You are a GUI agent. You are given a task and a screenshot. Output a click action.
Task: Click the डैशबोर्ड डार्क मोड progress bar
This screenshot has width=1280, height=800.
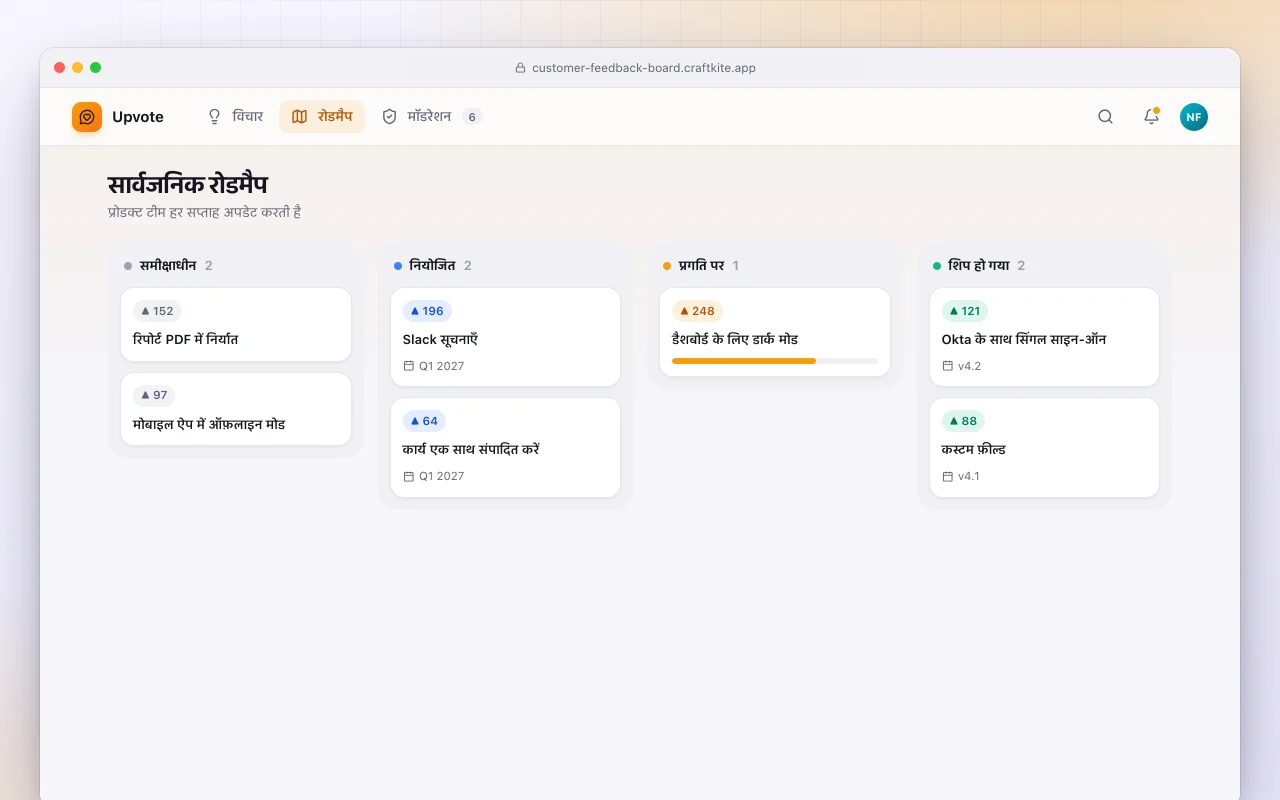775,360
